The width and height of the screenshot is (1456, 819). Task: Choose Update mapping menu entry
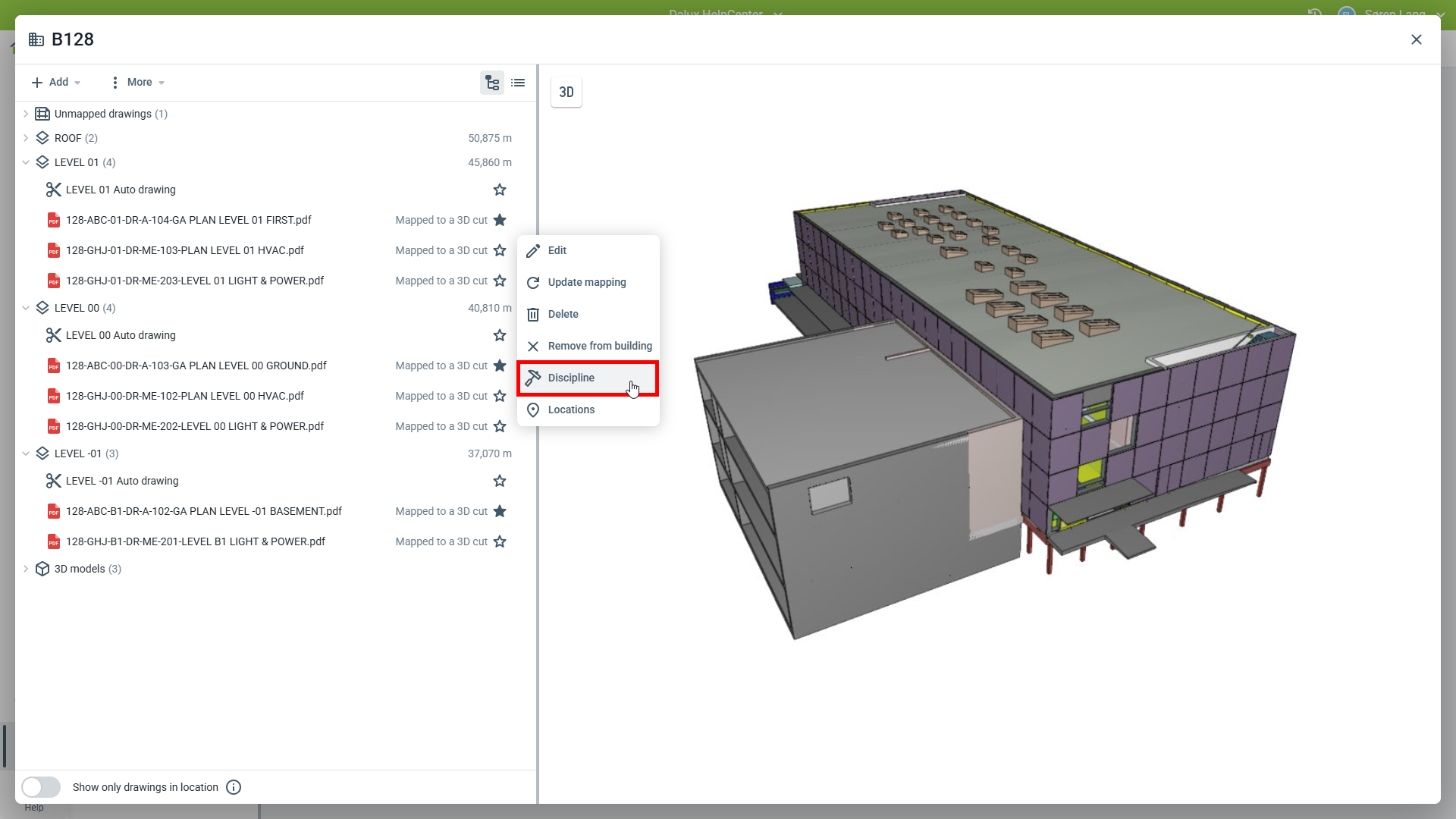tap(587, 282)
